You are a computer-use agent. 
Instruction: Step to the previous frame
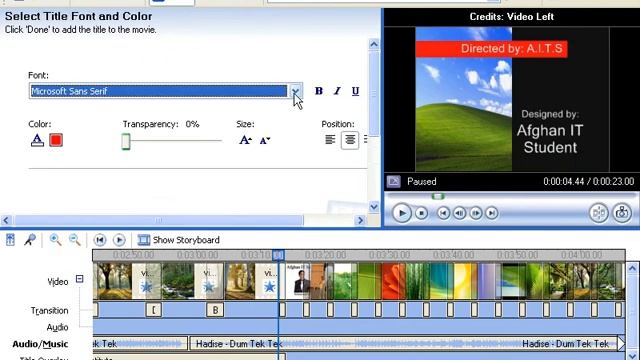(460, 213)
